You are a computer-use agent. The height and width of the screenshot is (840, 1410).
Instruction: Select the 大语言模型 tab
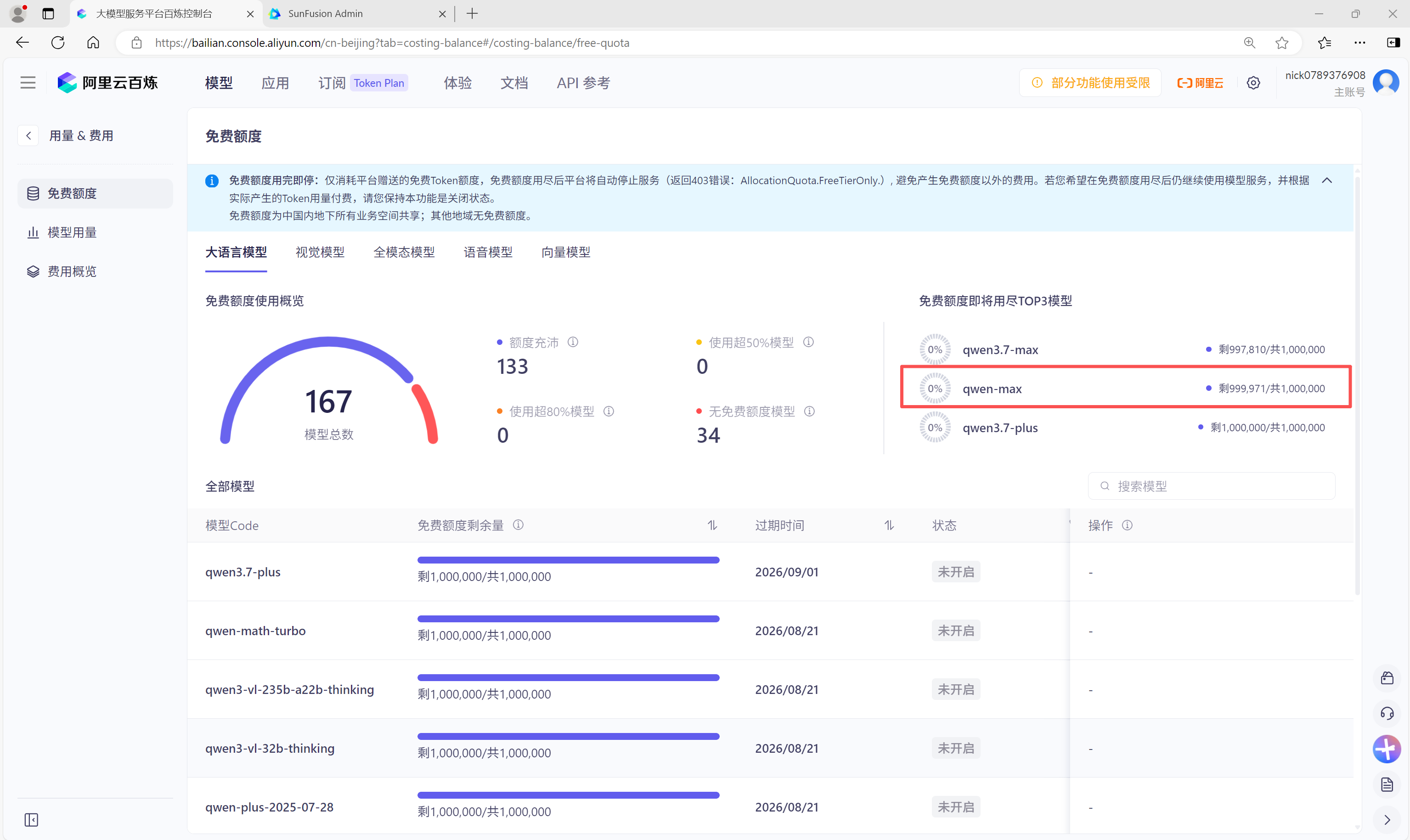point(236,252)
